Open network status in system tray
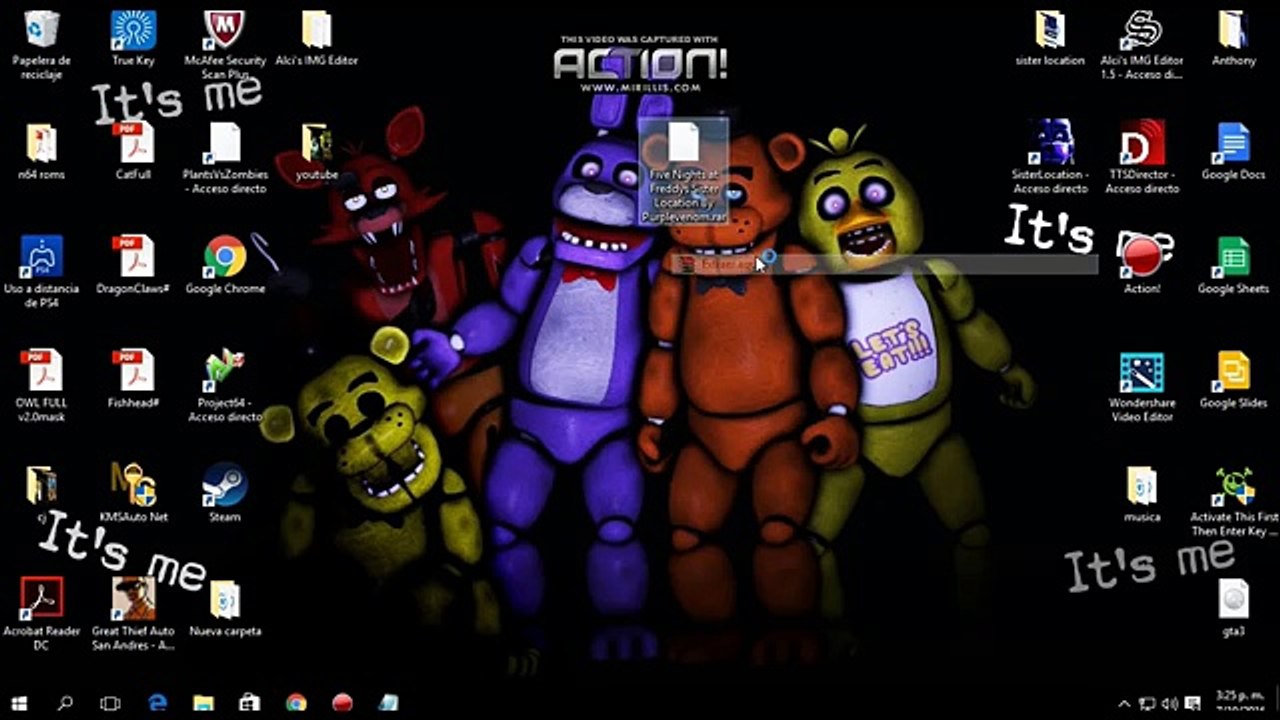The height and width of the screenshot is (720, 1280). pos(1147,704)
